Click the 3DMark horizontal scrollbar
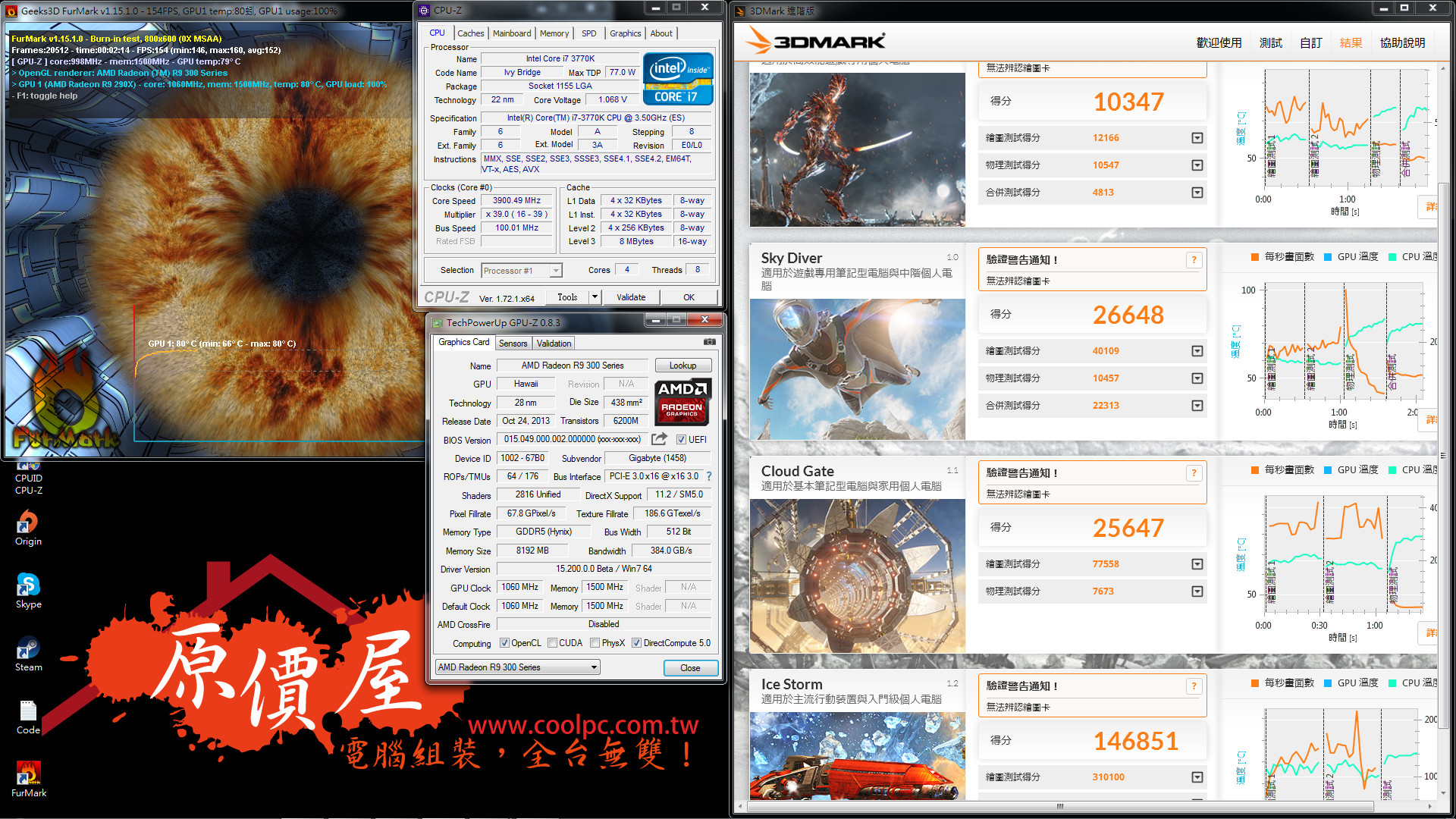Screen dimensions: 1456x819 coord(1060,806)
